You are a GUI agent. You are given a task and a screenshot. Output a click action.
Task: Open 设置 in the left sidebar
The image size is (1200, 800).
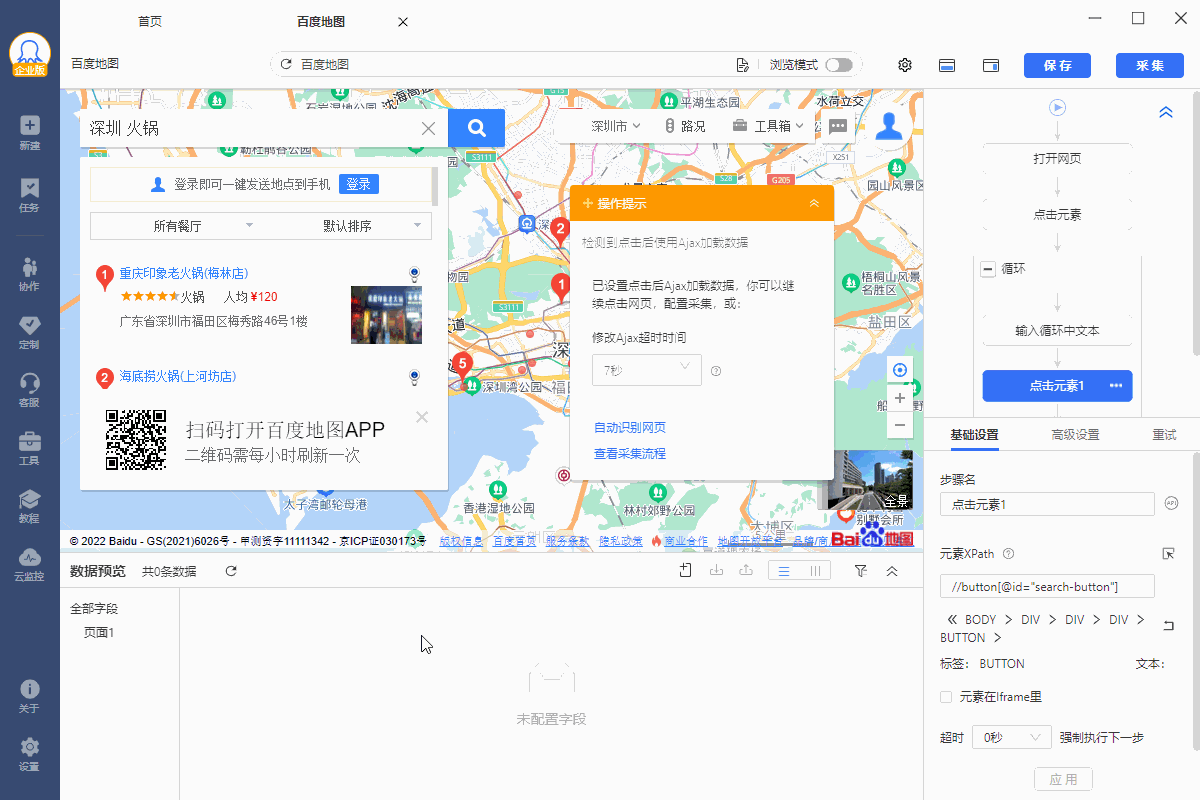(29, 755)
